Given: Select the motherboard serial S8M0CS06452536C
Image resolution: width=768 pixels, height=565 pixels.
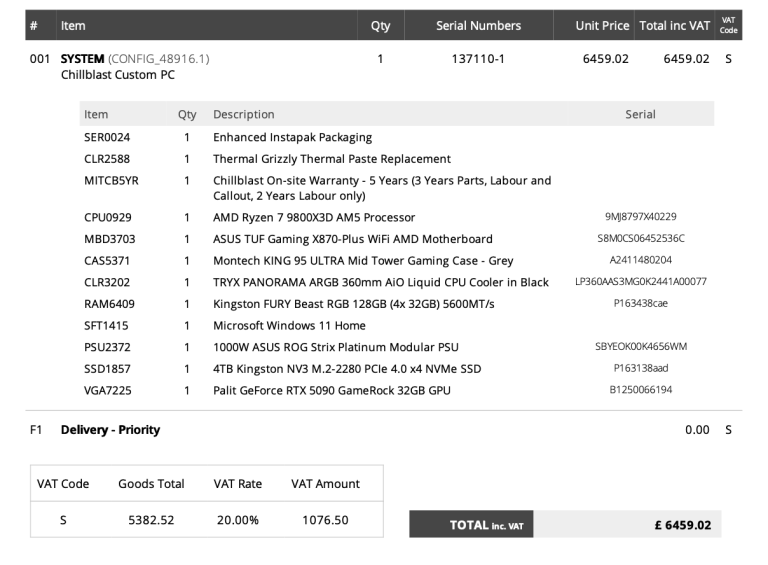Looking at the screenshot, I should 640,239.
